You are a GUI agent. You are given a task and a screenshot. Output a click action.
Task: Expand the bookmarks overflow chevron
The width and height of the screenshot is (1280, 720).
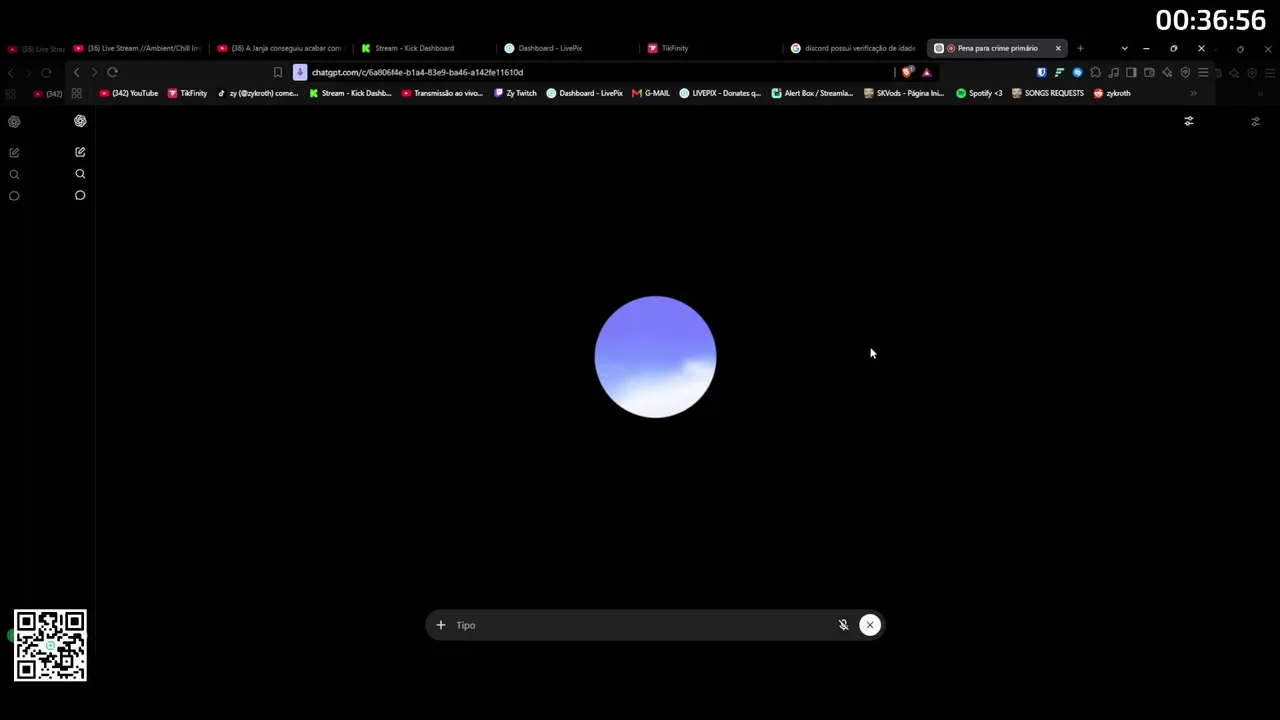click(1193, 93)
